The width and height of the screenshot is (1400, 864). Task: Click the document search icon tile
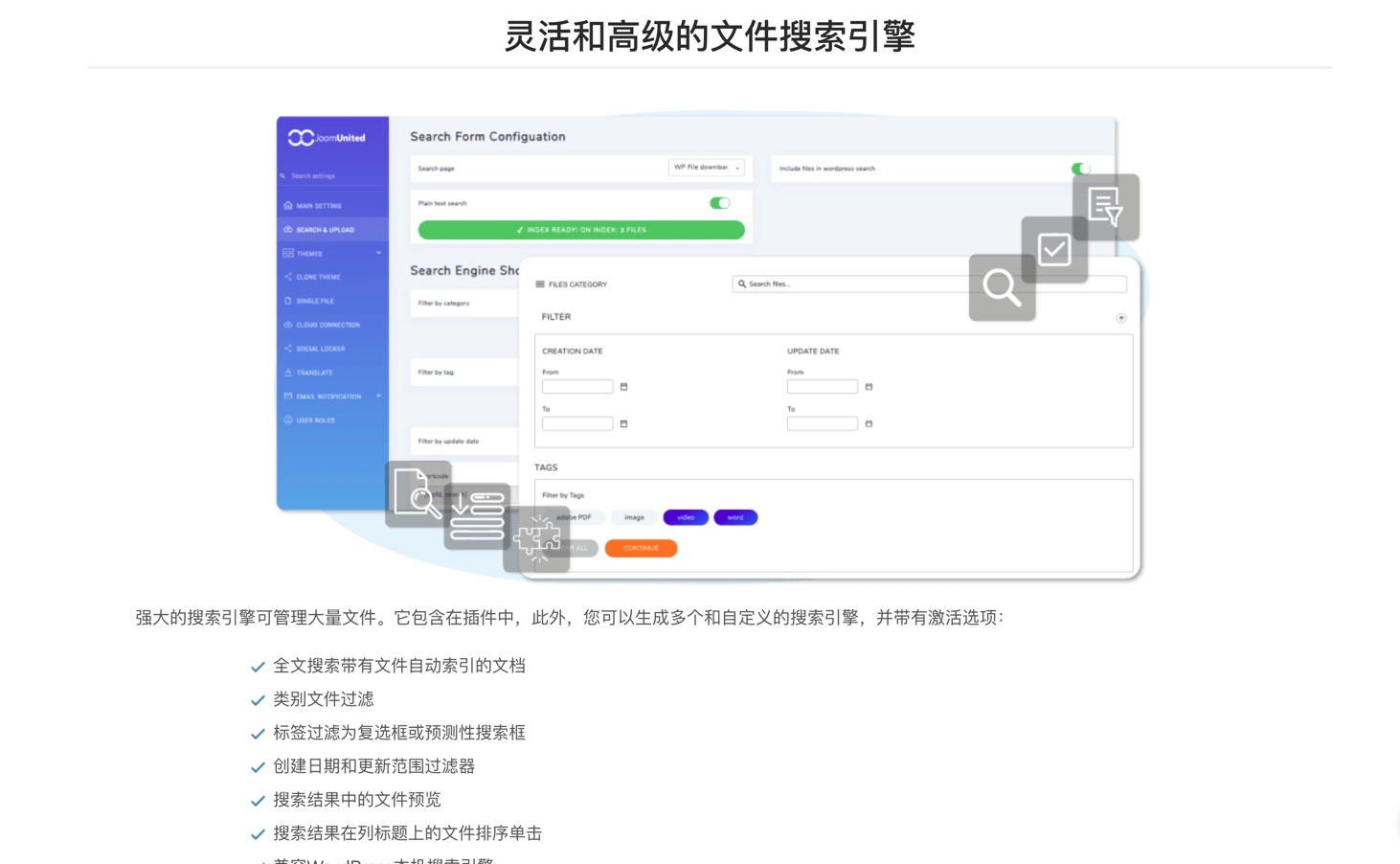coord(418,494)
